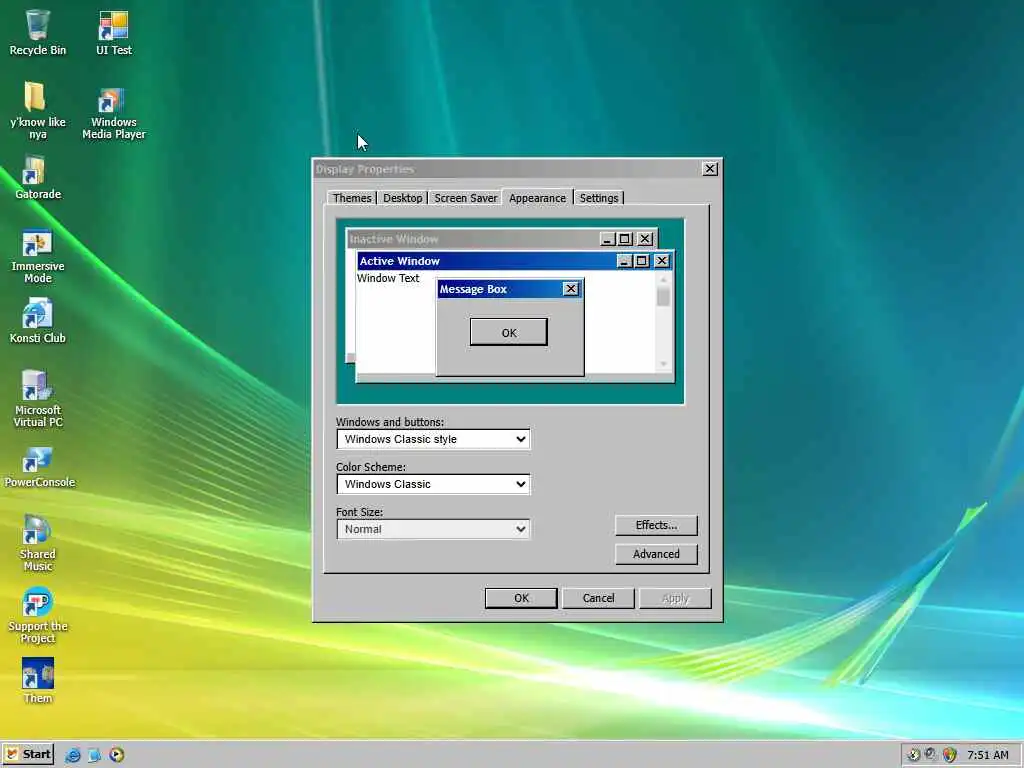Screen dimensions: 1024x768
Task: Open the Shared Music shortcut
Action: pos(37,543)
